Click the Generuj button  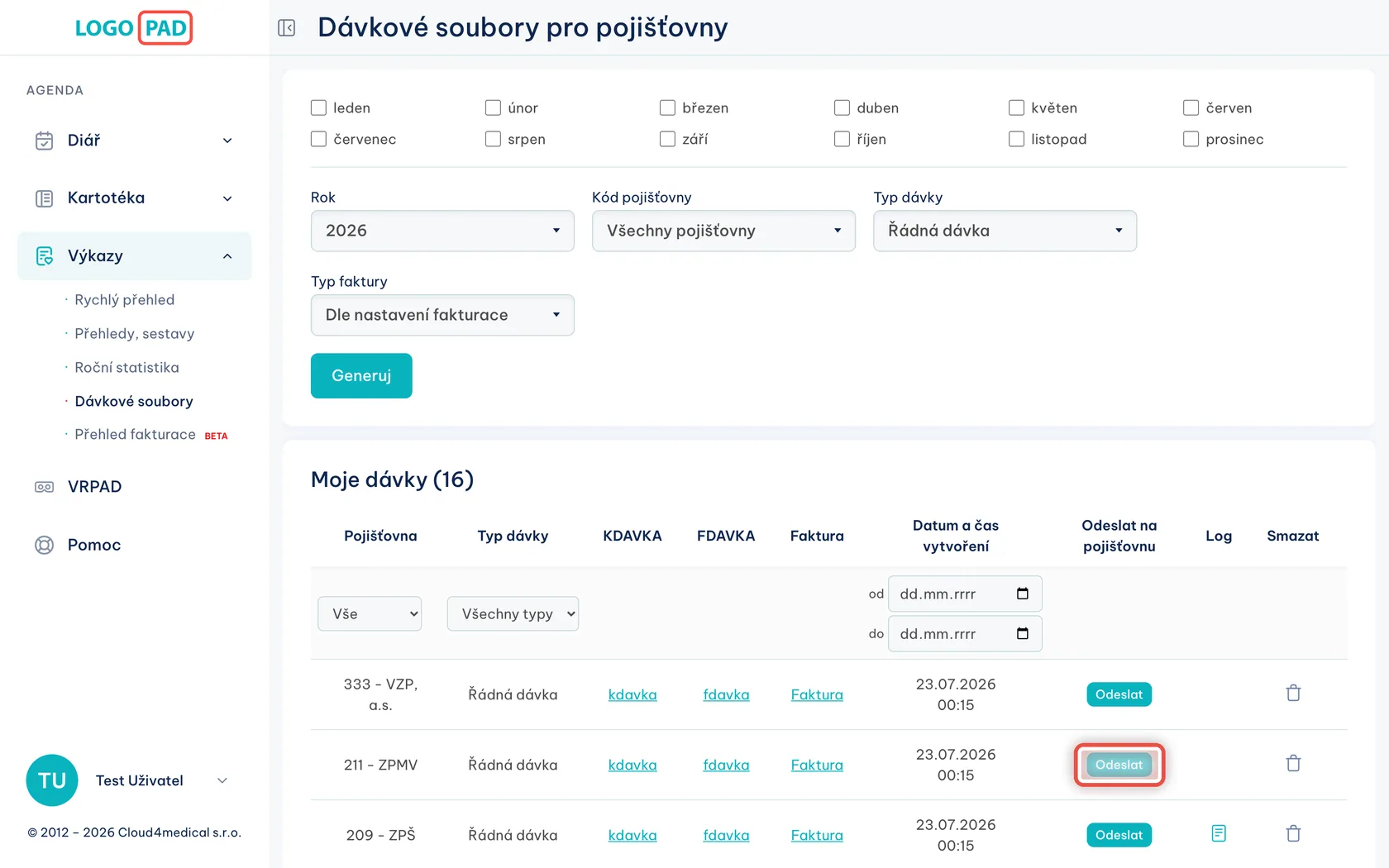pos(361,375)
